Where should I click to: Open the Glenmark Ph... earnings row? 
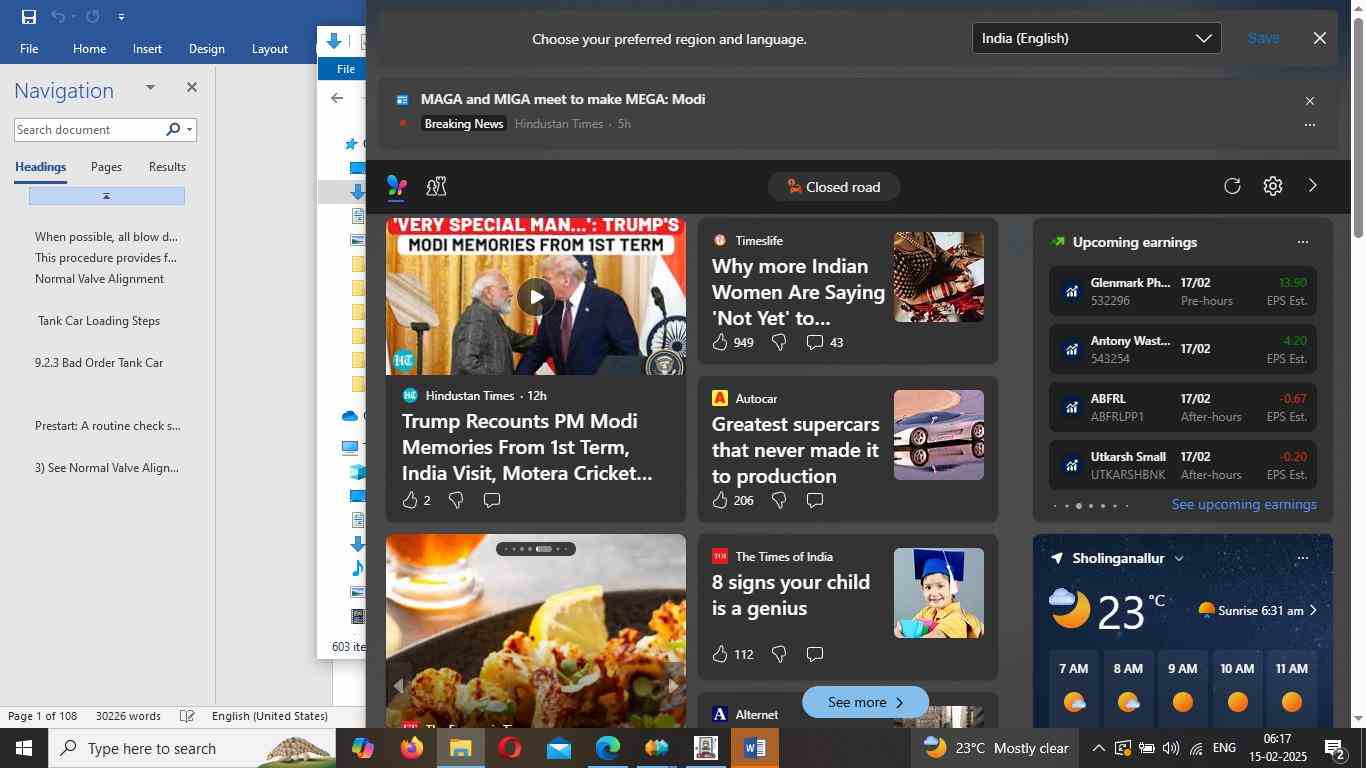(x=1182, y=292)
